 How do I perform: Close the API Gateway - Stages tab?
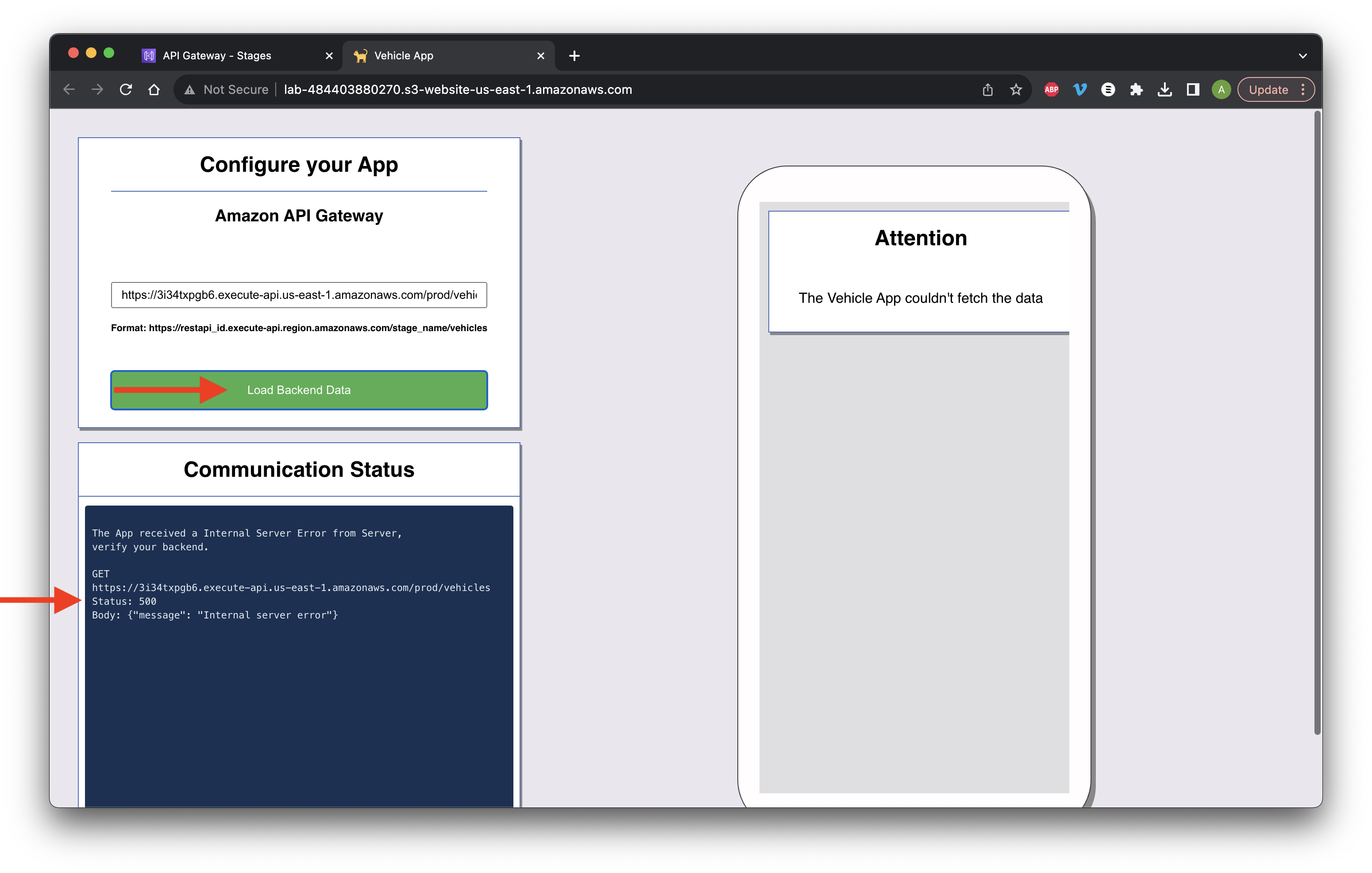pyautogui.click(x=329, y=56)
